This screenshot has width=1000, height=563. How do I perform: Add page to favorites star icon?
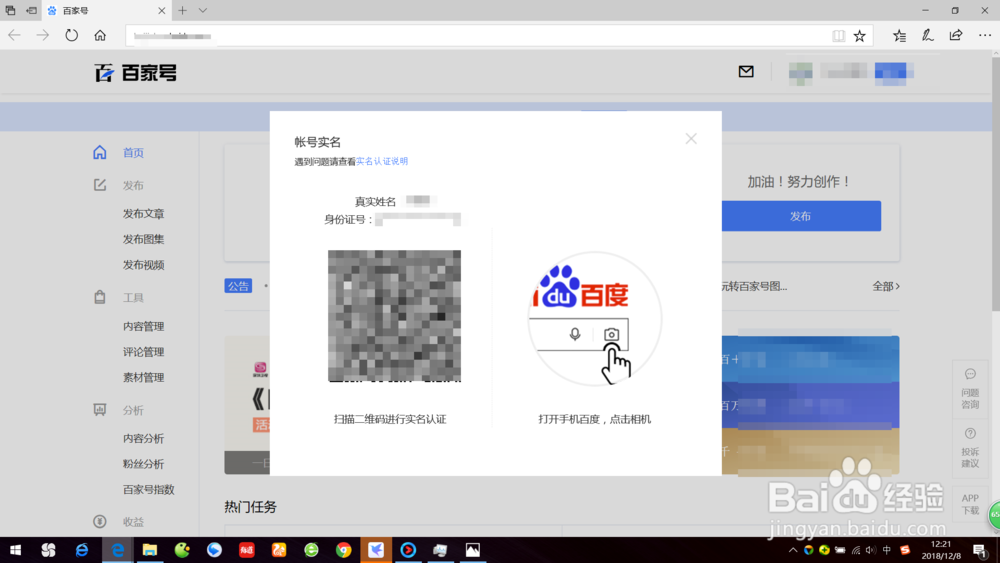click(860, 36)
